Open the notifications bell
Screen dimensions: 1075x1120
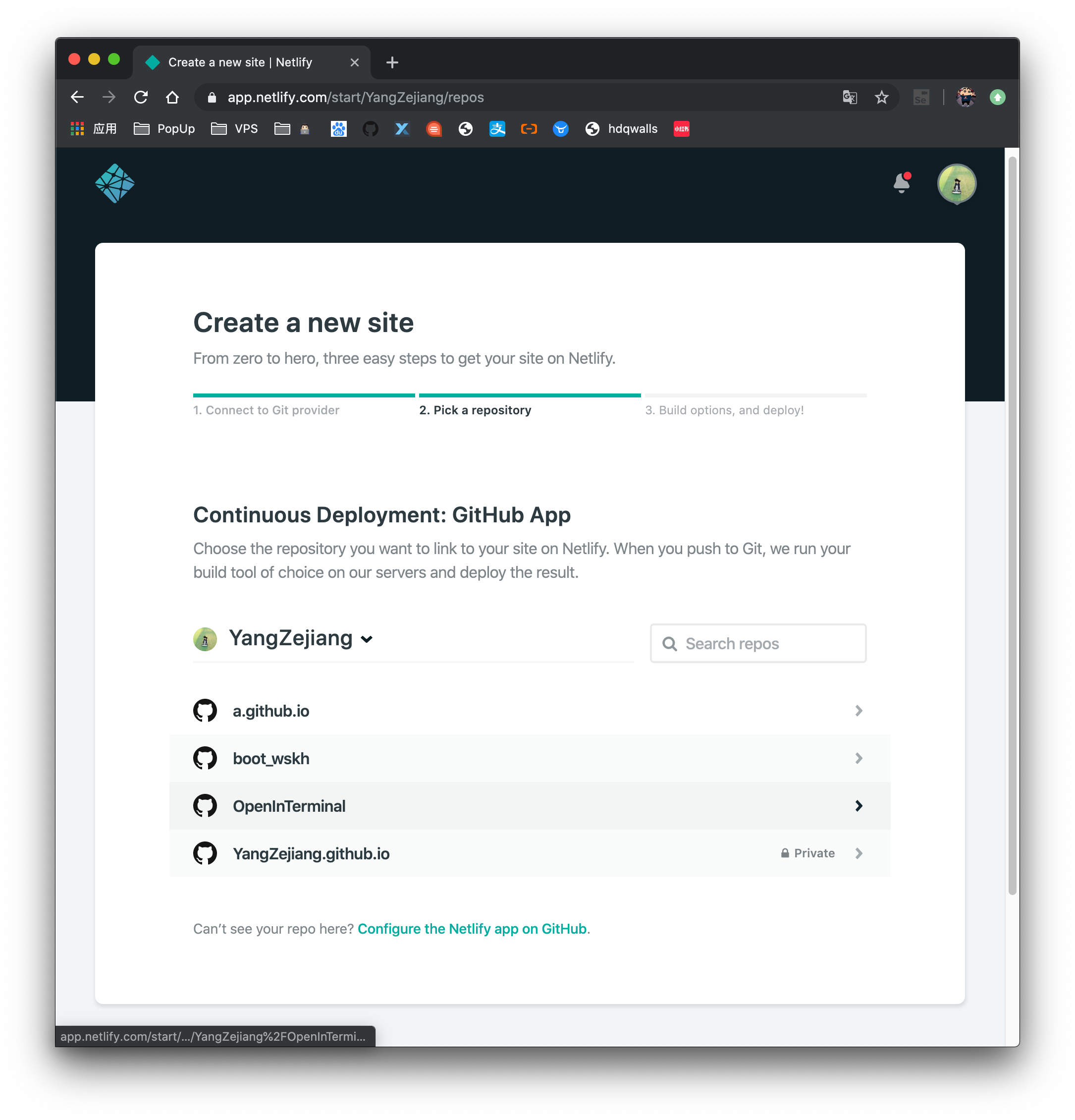(x=902, y=183)
